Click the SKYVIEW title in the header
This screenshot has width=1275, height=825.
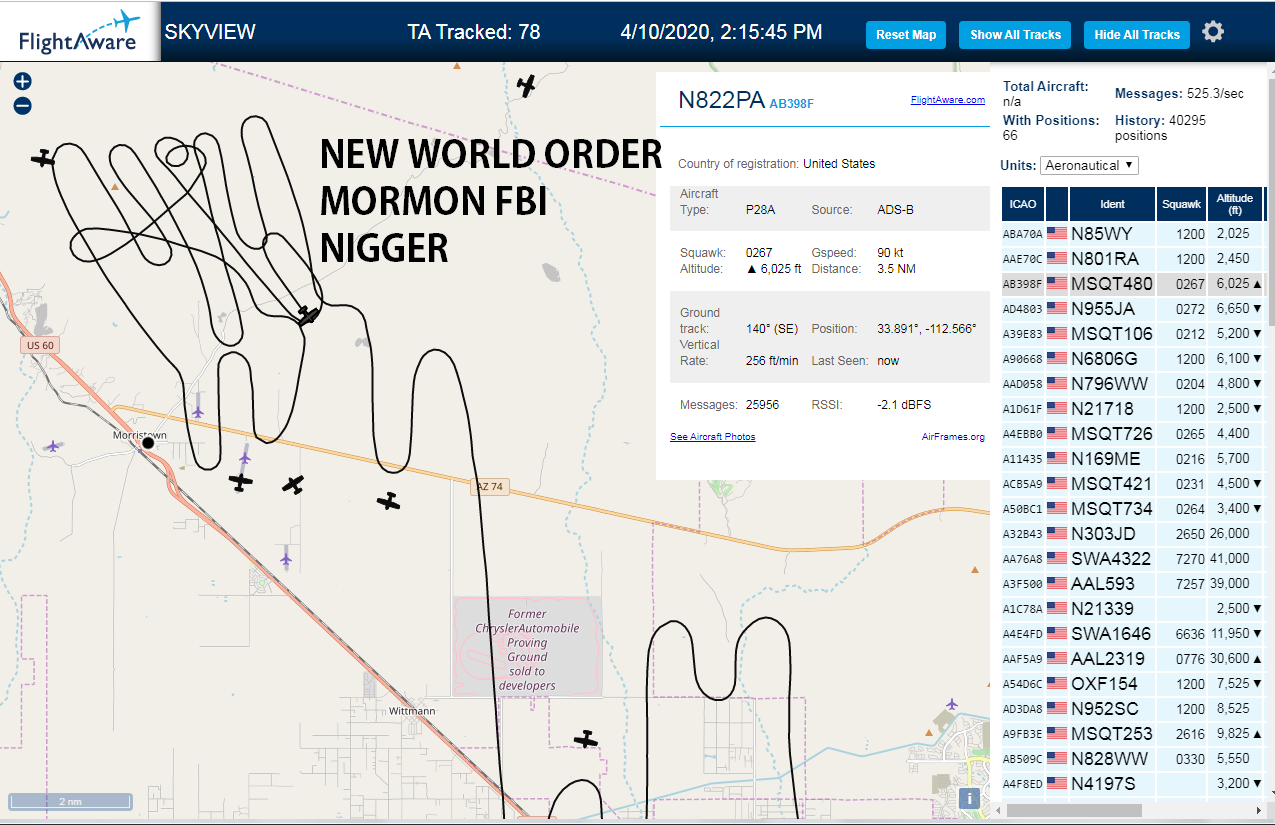[x=210, y=32]
